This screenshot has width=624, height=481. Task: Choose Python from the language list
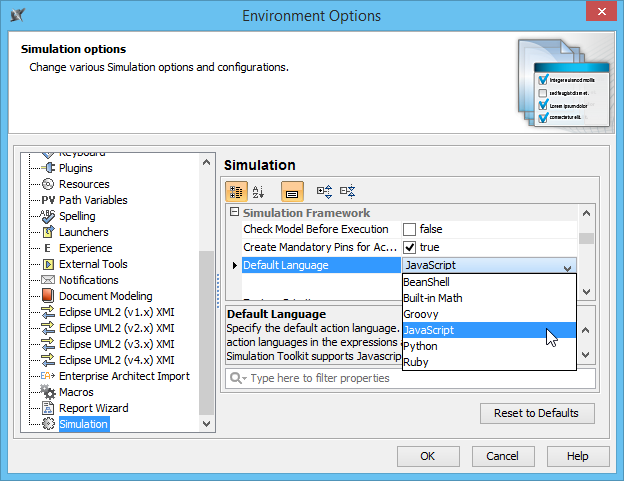[x=420, y=346]
